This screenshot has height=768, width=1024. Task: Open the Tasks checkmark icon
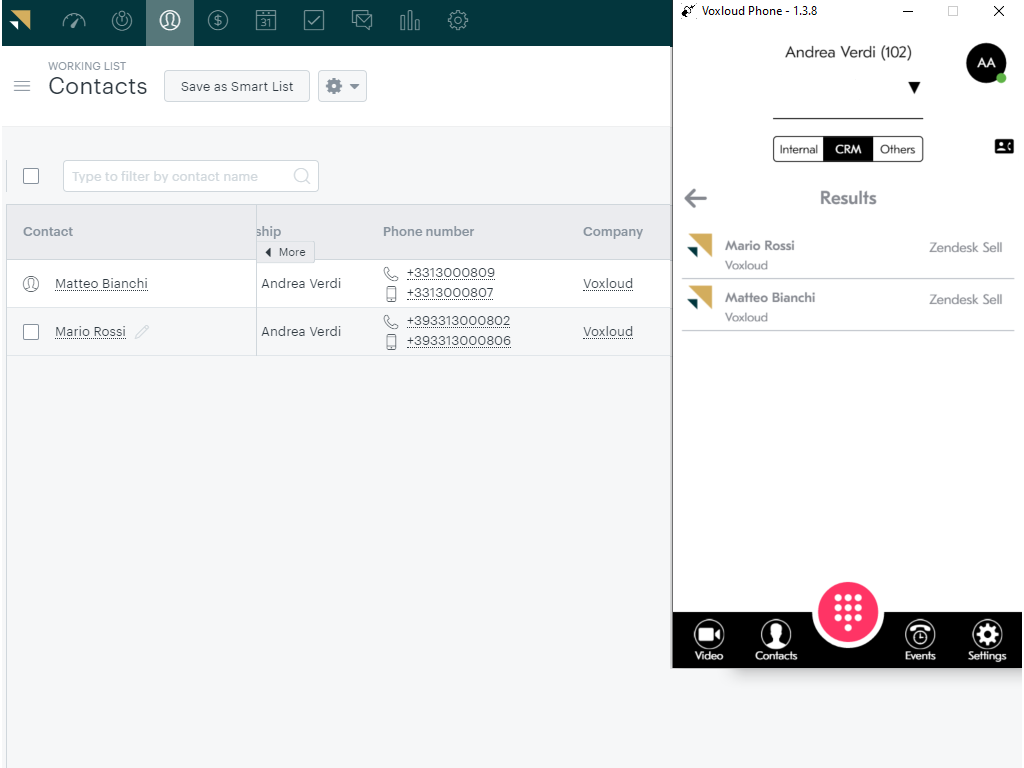(314, 21)
